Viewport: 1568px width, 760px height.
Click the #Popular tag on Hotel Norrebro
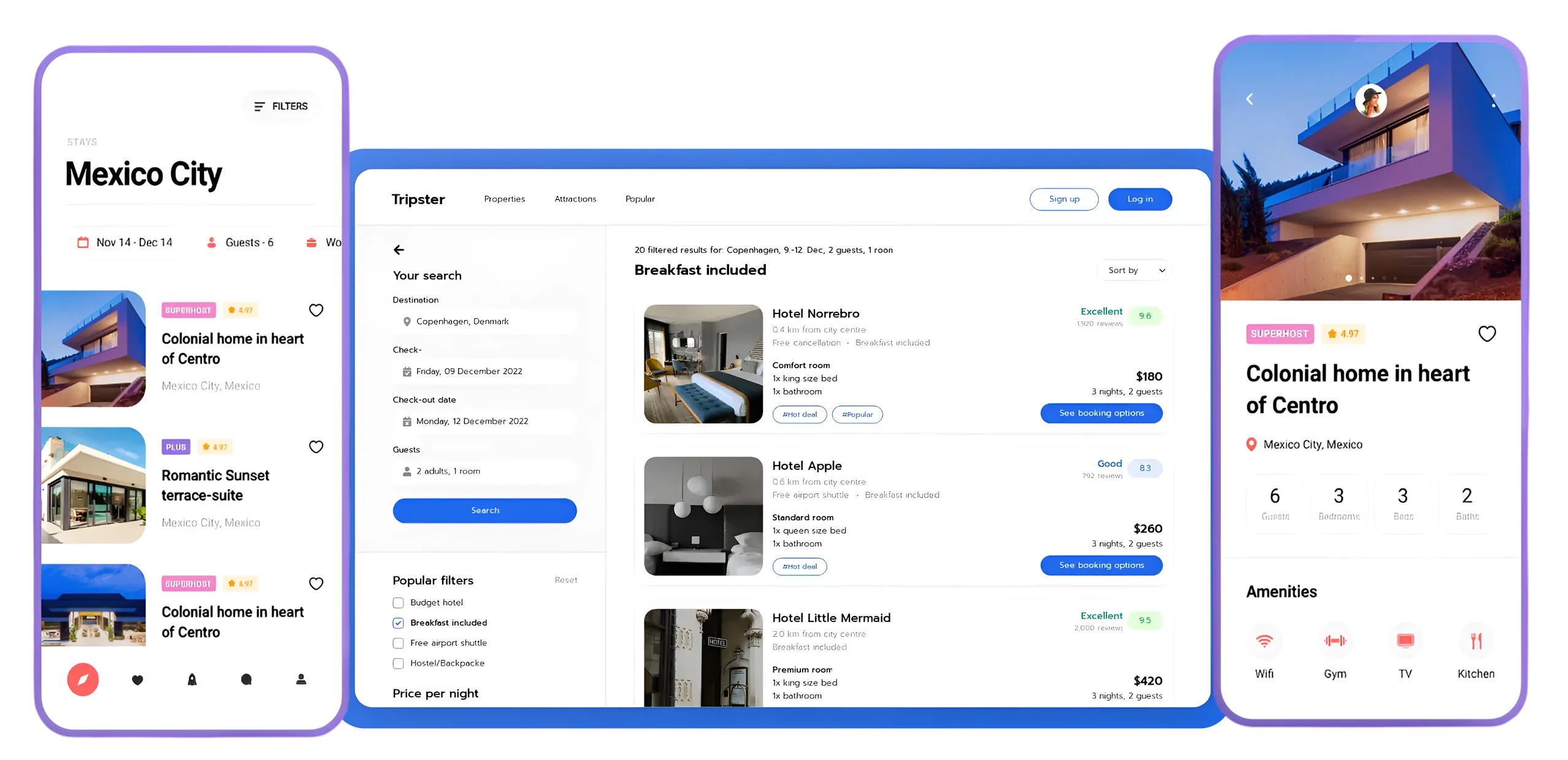[857, 415]
